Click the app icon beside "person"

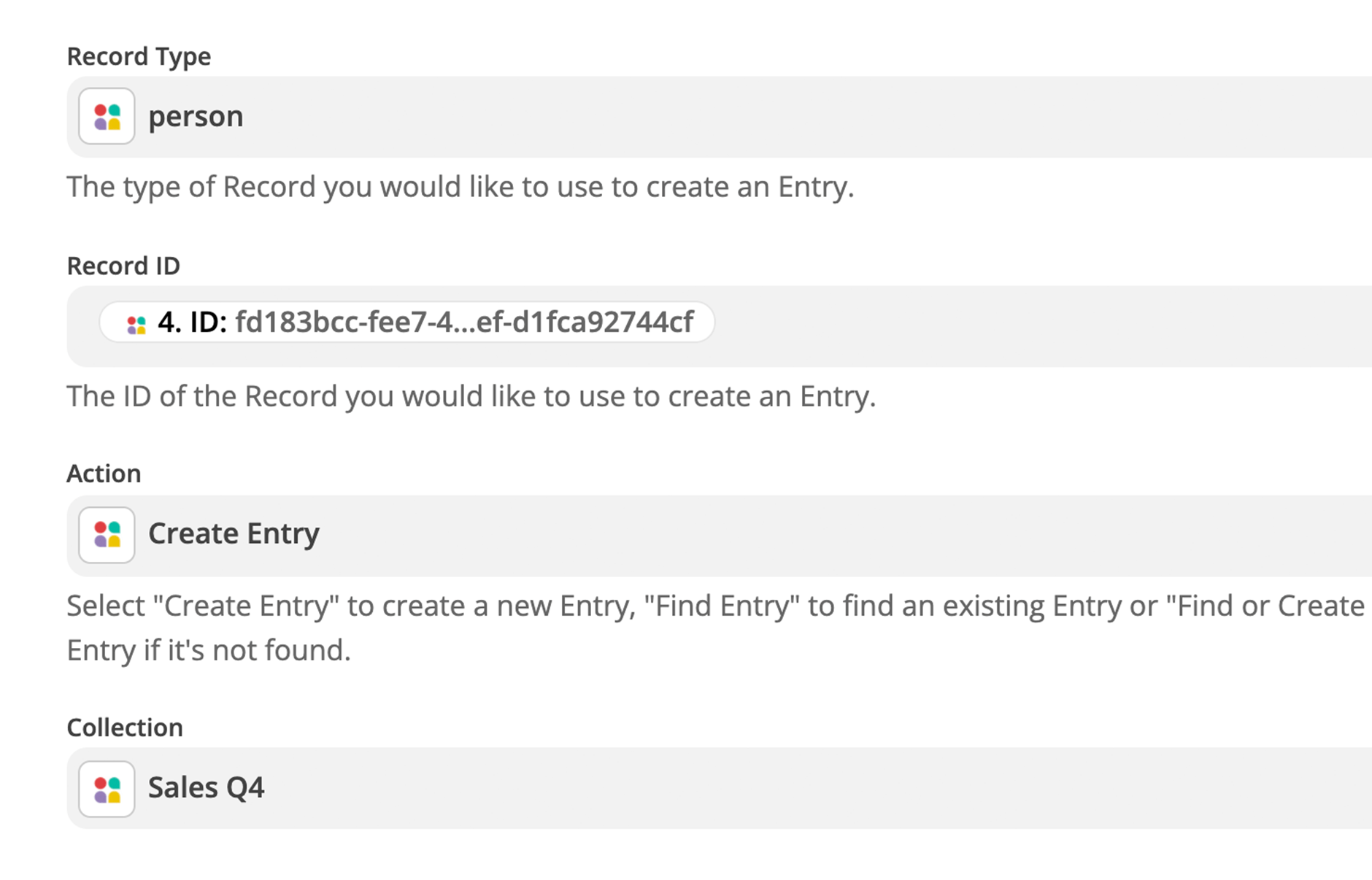pos(107,116)
